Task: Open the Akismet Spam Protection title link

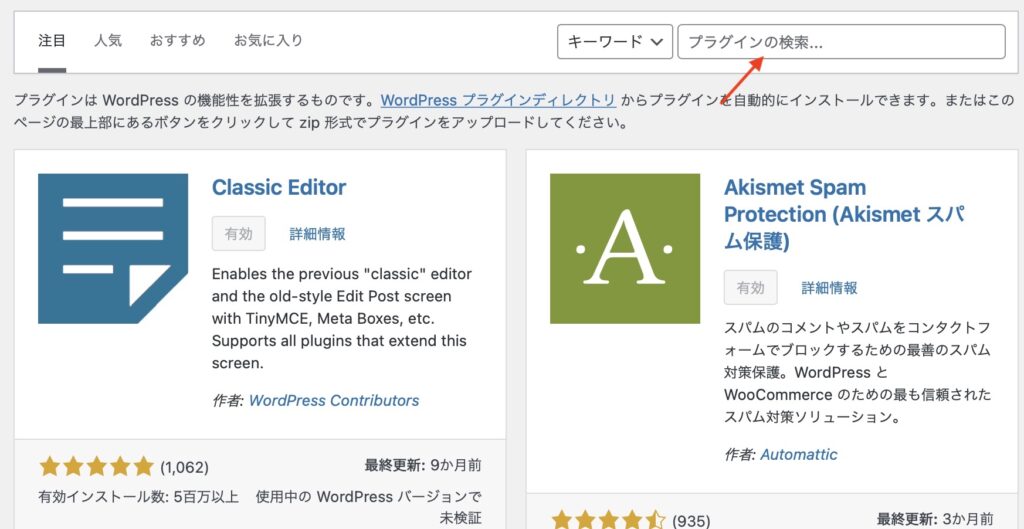Action: coord(844,214)
